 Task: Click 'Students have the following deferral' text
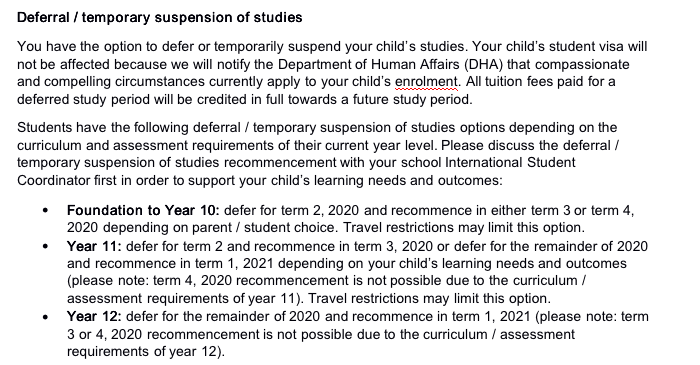click(x=129, y=128)
